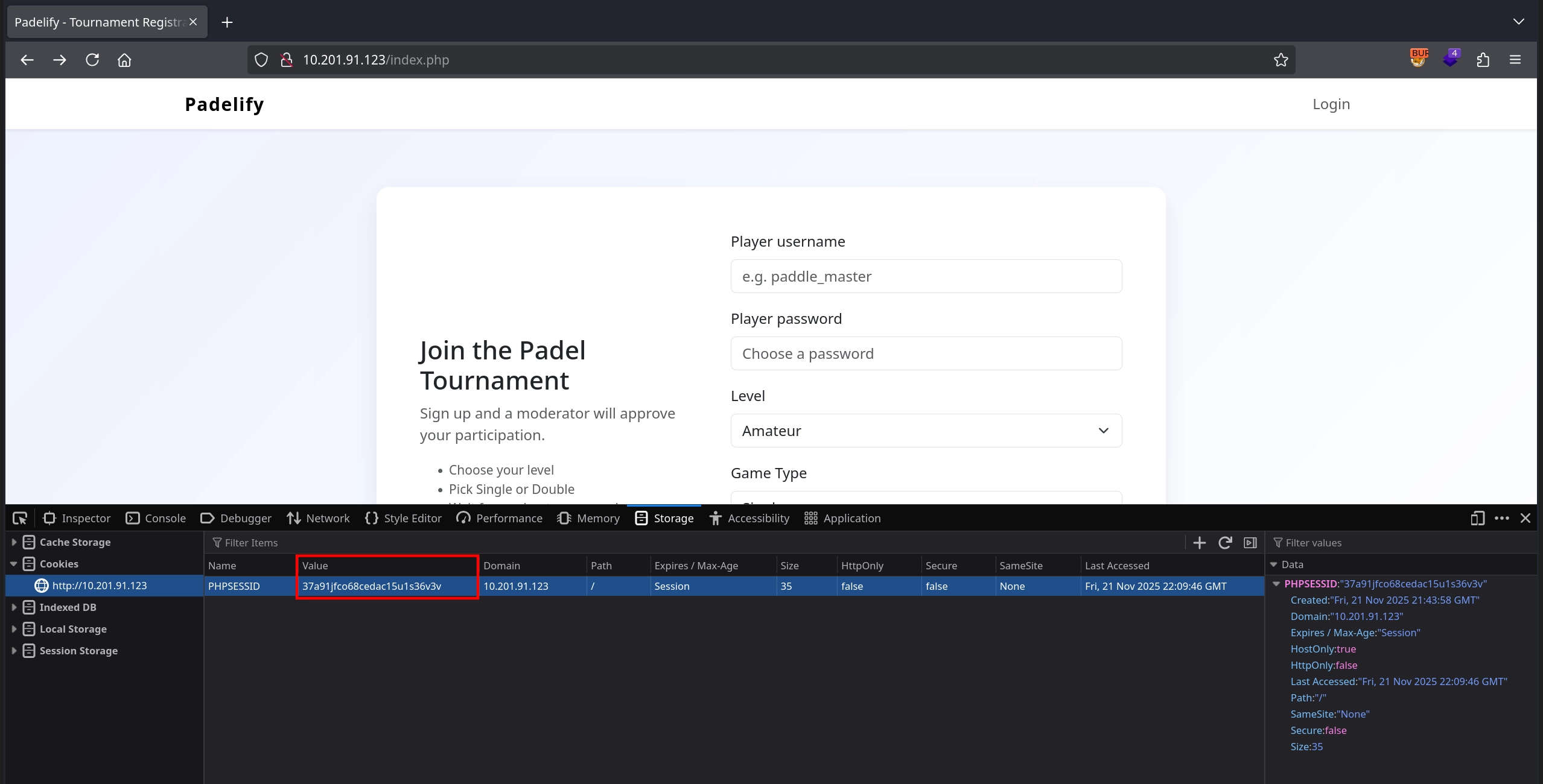Toggle responsive design mode icon
The image size is (1543, 784).
click(x=1477, y=518)
